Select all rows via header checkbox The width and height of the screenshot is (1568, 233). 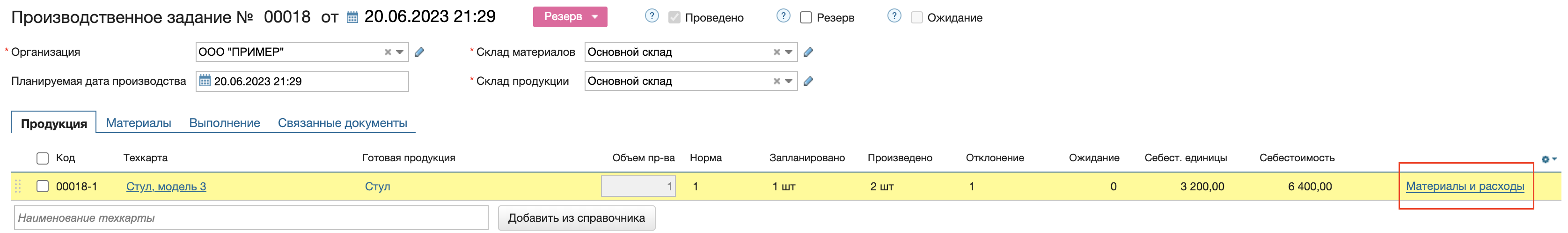click(43, 158)
